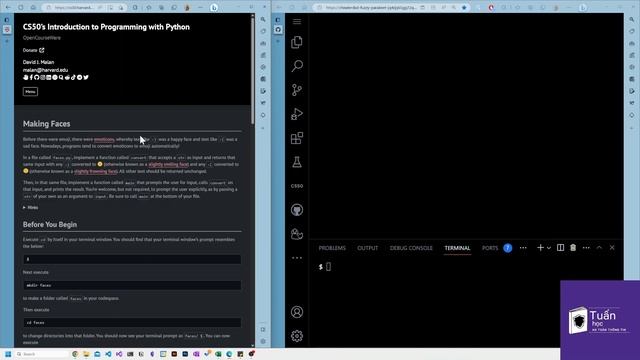640x360 pixels.
Task: Open David Malan's Facebook icon link
Action: pos(31,77)
